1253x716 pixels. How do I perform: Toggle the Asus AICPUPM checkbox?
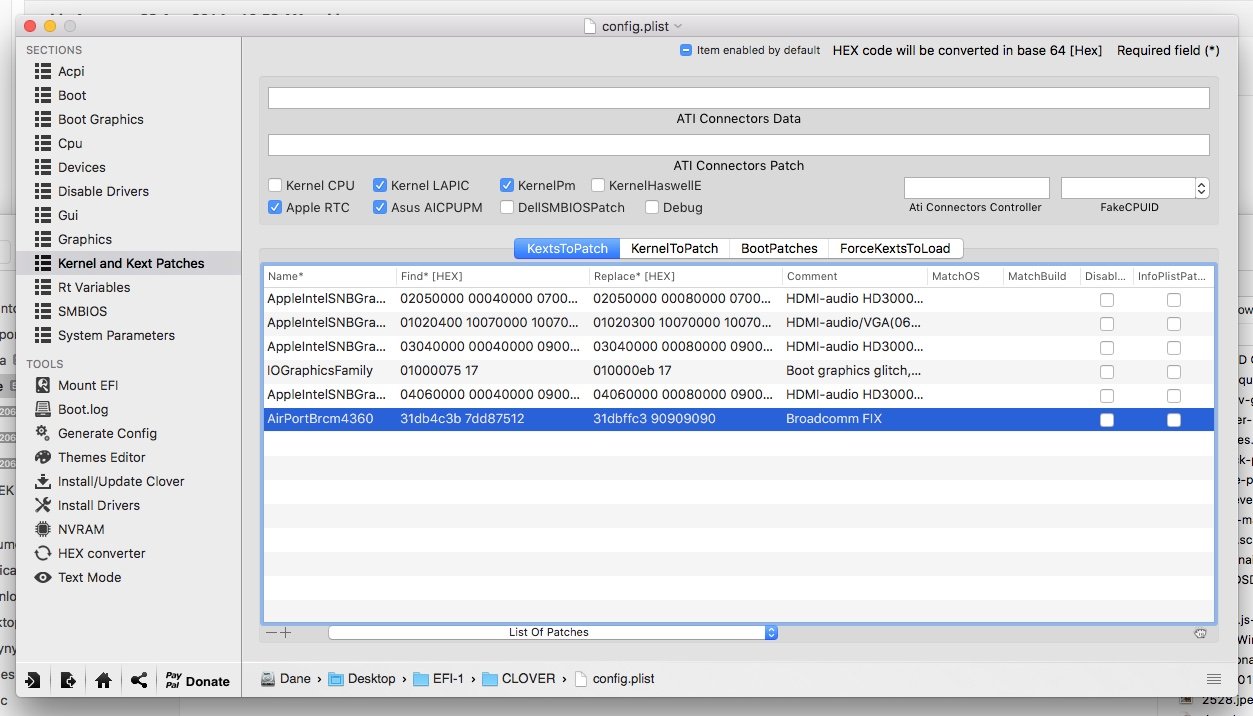click(380, 207)
